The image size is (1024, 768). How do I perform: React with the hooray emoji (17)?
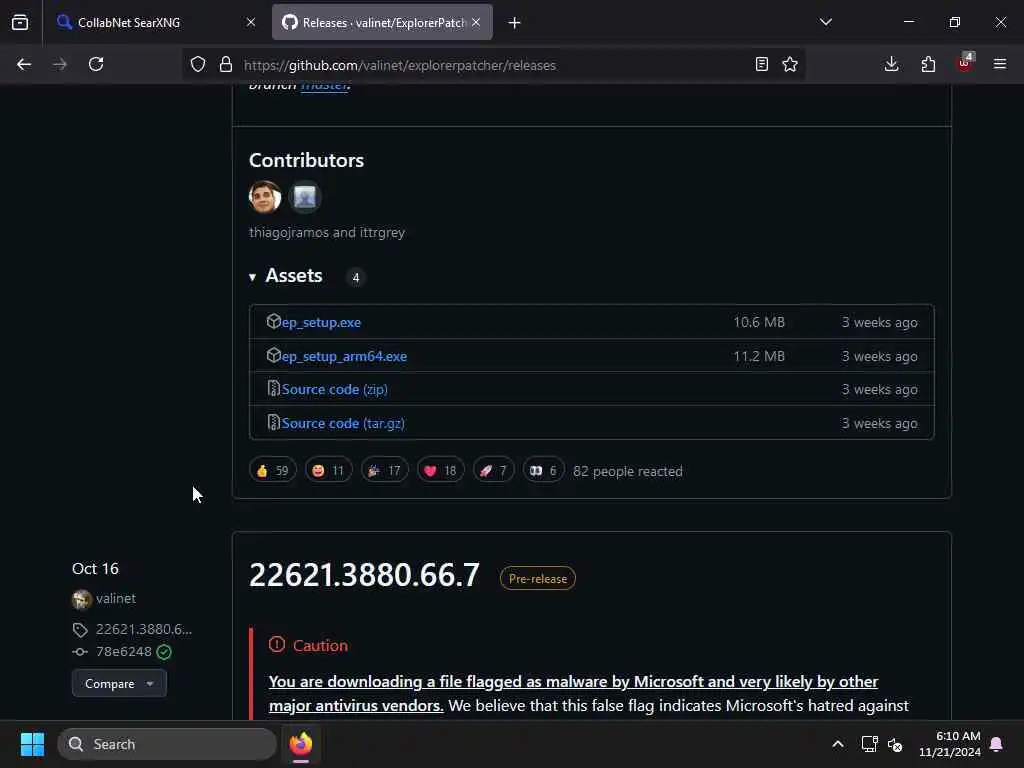click(385, 471)
